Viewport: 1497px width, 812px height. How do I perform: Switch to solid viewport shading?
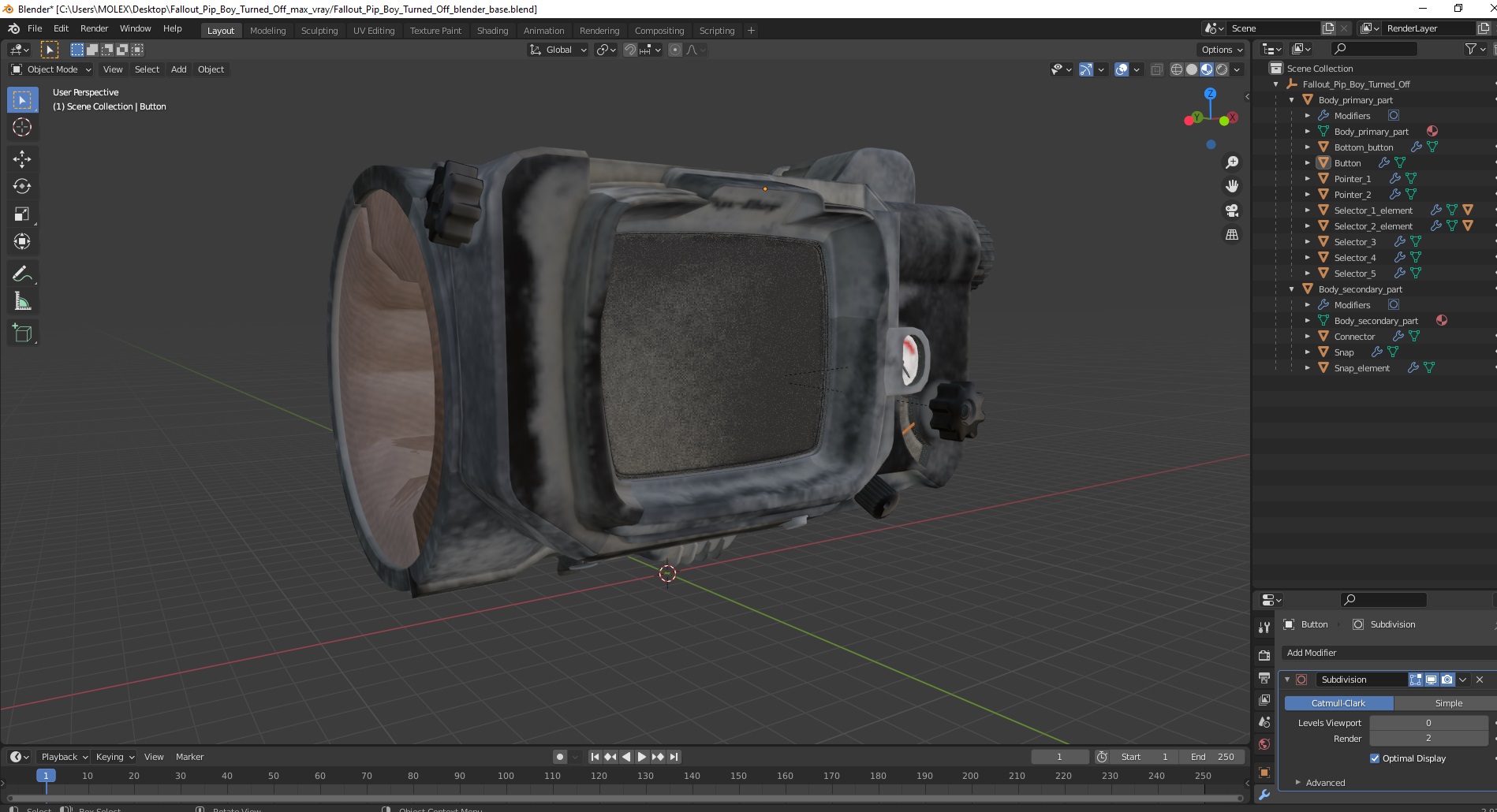pyautogui.click(x=1192, y=69)
